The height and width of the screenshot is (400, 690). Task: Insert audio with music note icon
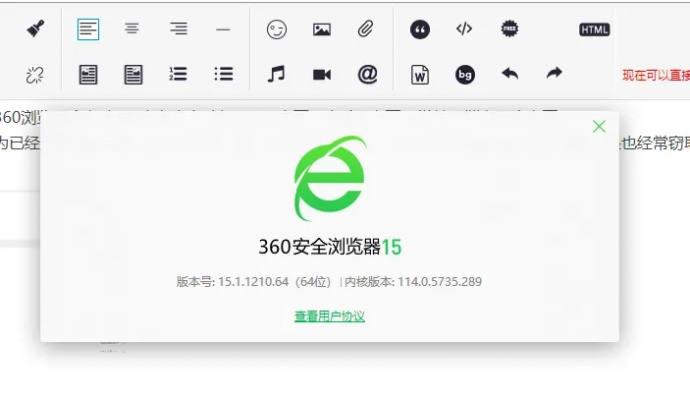[276, 74]
